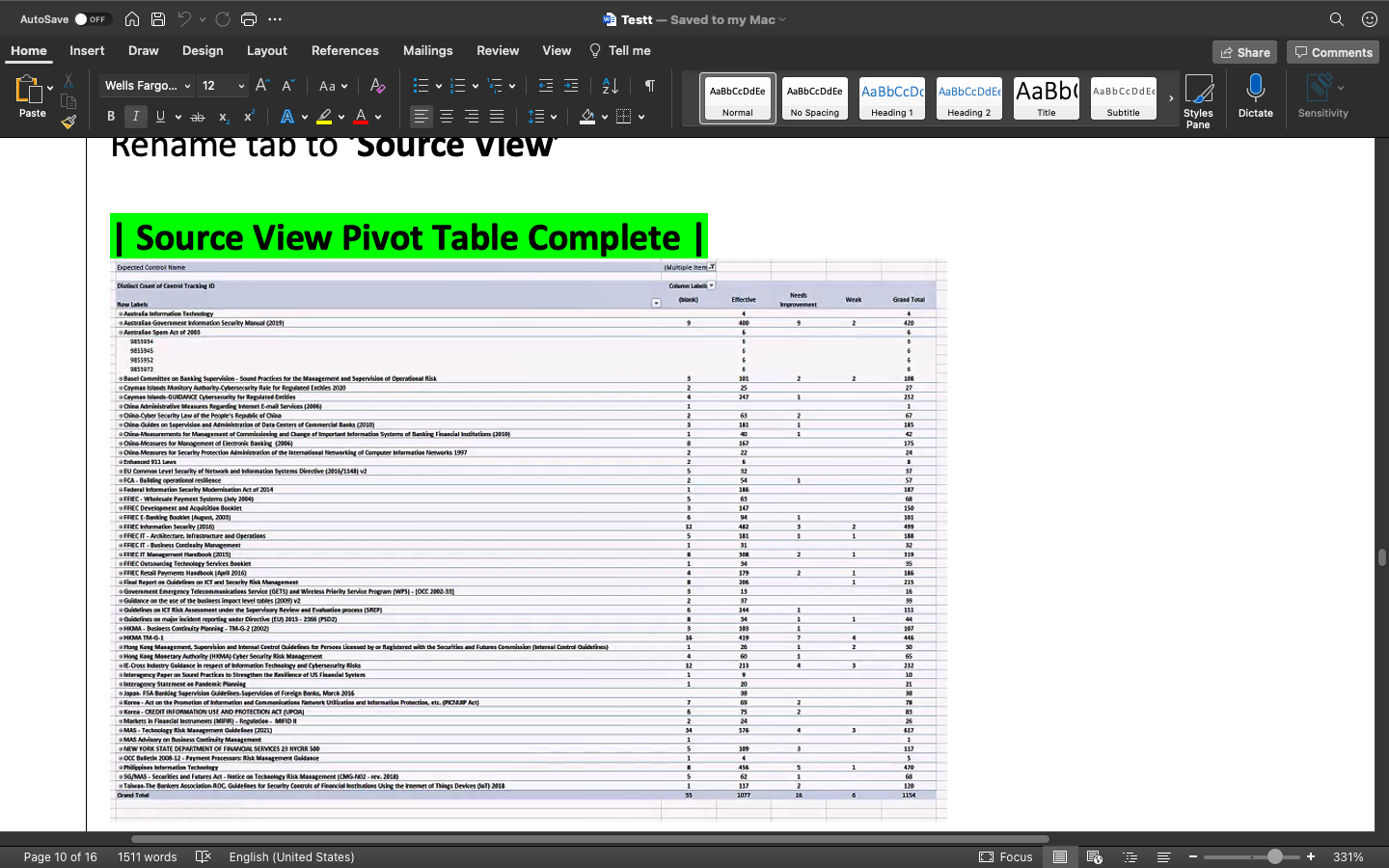This screenshot has width=1389, height=868.
Task: Open the Change Case menu
Action: (333, 86)
